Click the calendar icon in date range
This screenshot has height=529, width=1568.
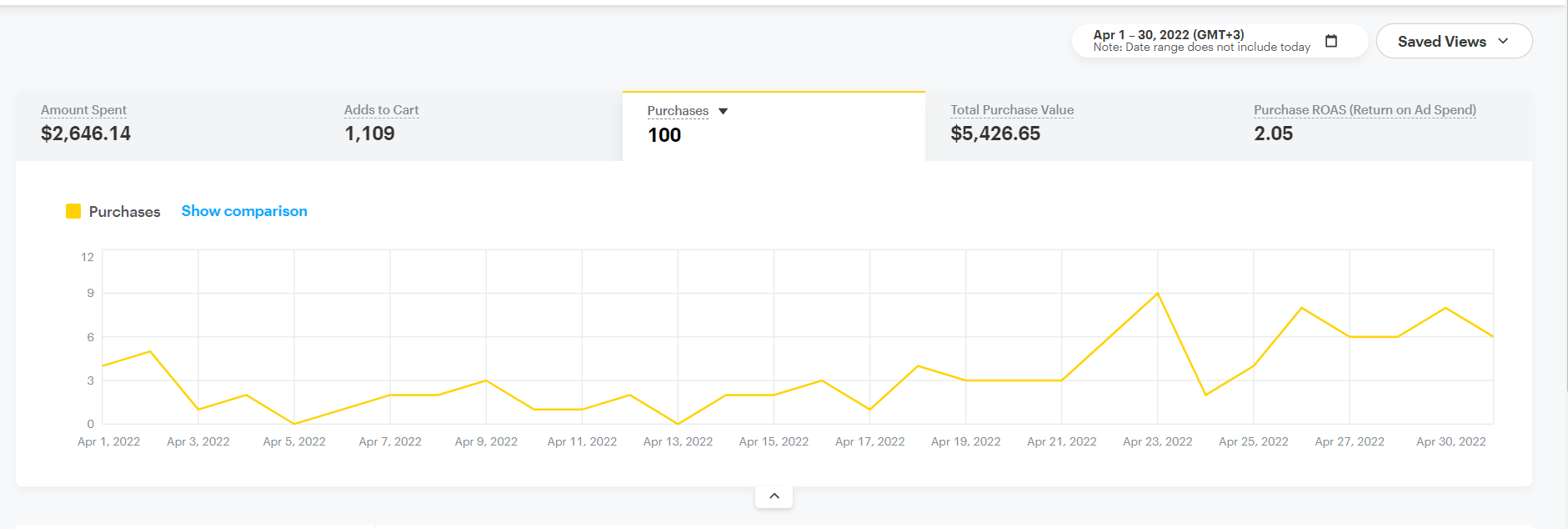coord(1331,41)
